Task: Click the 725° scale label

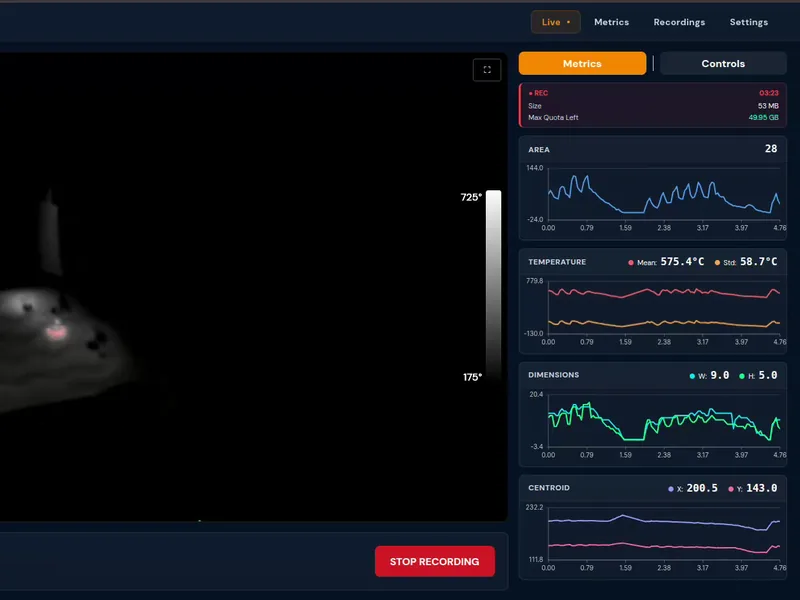Action: coord(471,197)
